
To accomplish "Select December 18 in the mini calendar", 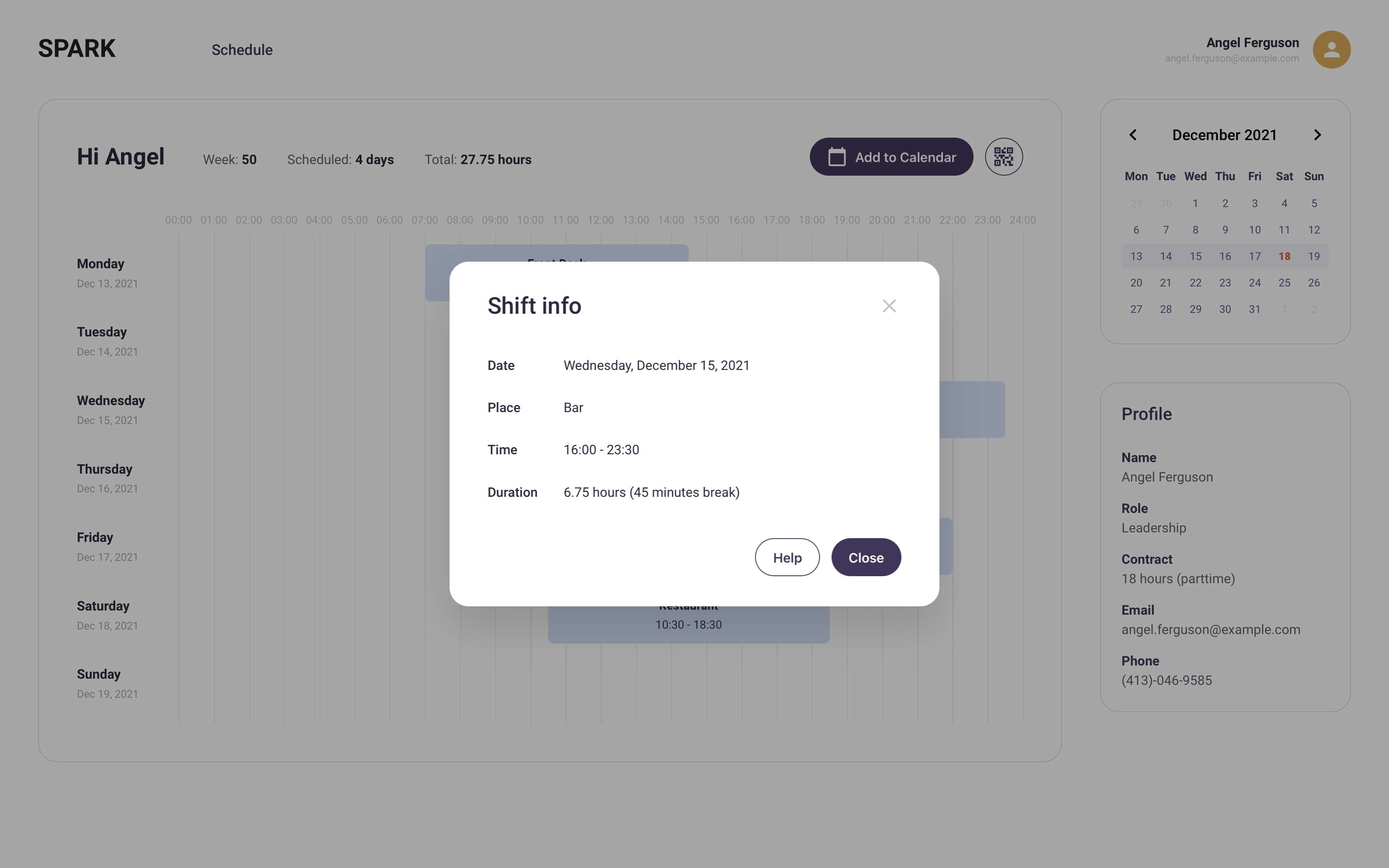I will pyautogui.click(x=1284, y=257).
